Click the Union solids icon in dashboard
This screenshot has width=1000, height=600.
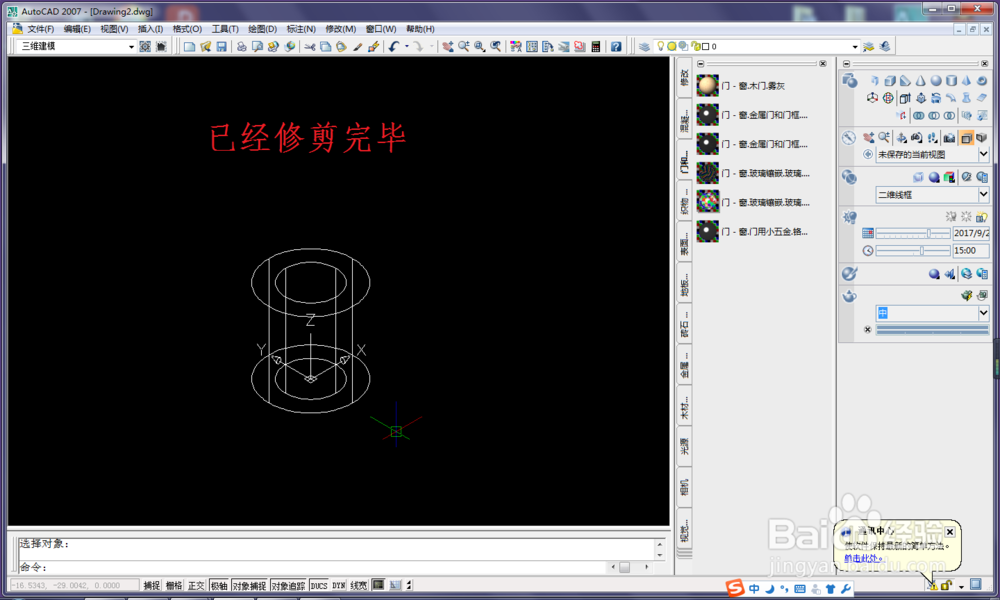pyautogui.click(x=918, y=115)
